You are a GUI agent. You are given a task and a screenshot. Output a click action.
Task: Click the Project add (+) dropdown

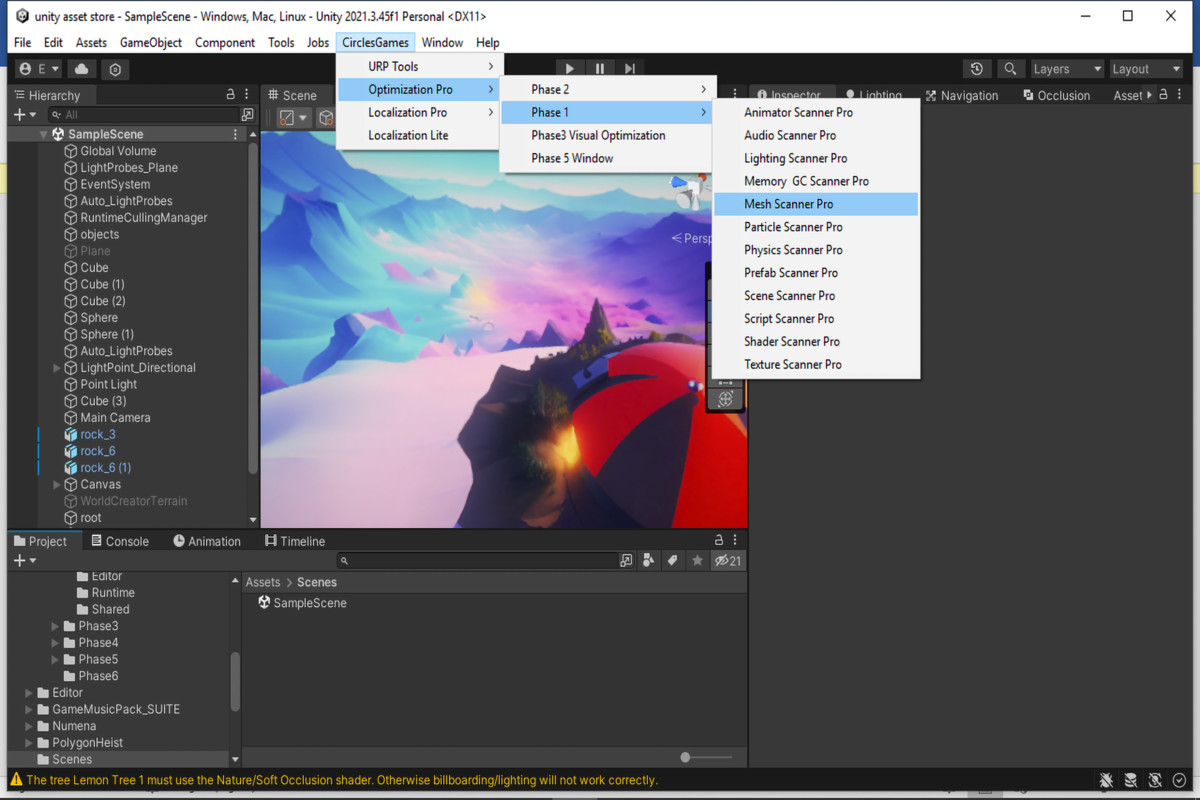pyautogui.click(x=25, y=561)
